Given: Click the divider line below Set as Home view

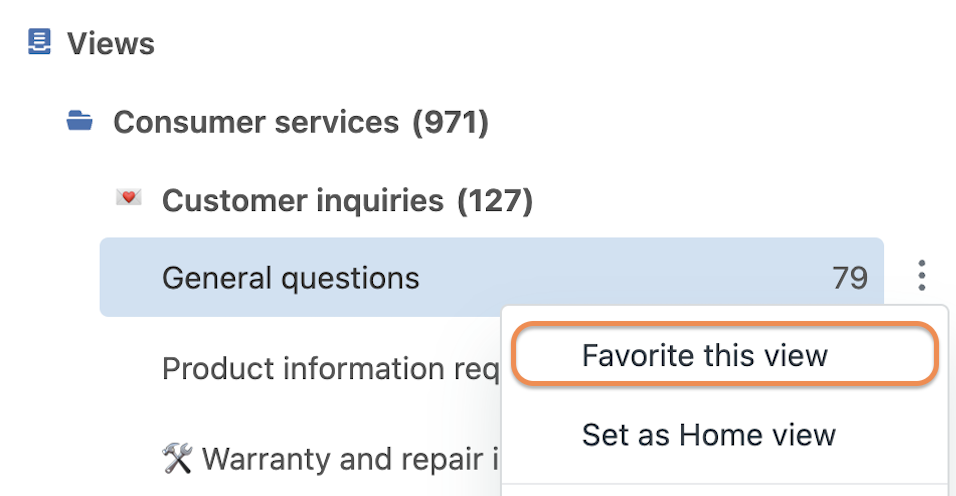Looking at the screenshot, I should click(x=724, y=485).
